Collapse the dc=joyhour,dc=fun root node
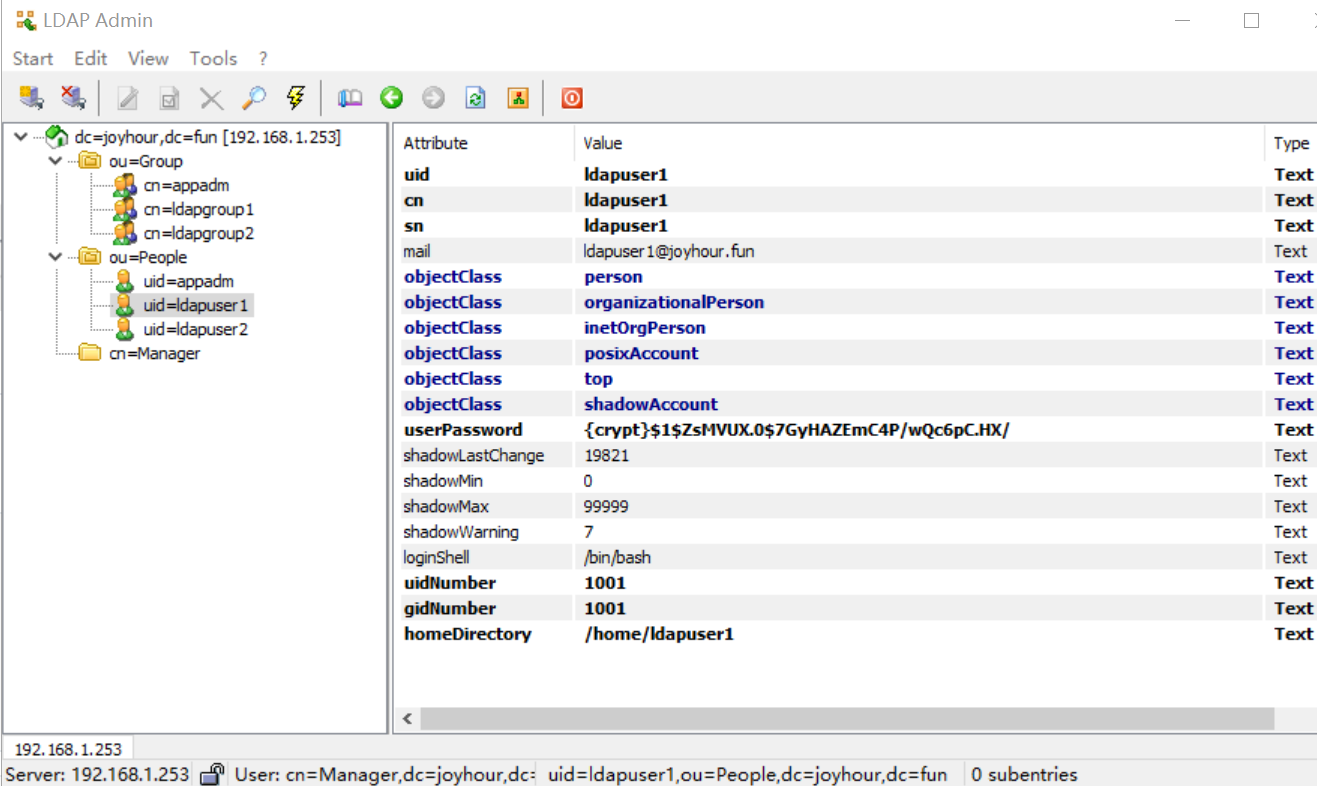The image size is (1317, 786). 20,137
